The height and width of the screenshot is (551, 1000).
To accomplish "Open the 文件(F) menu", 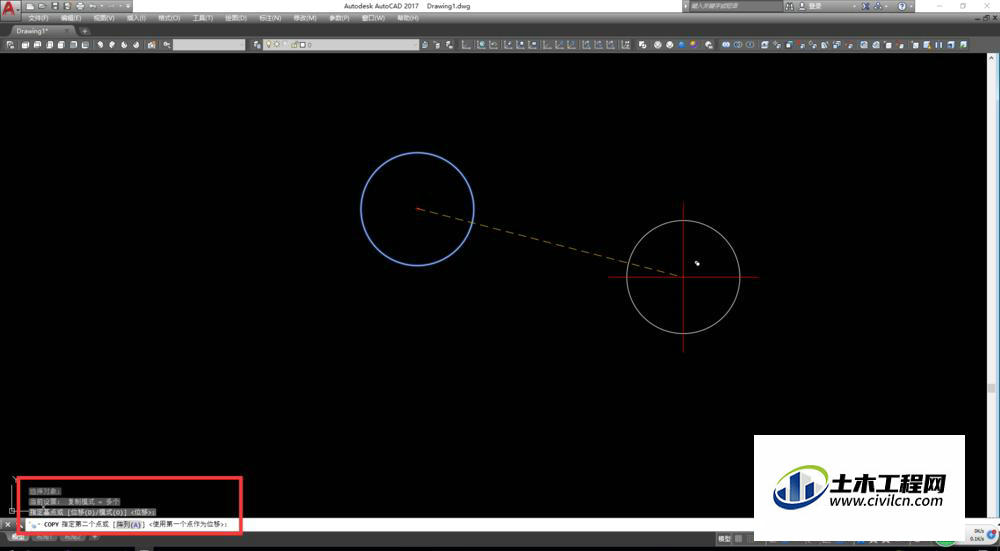I will (38, 18).
